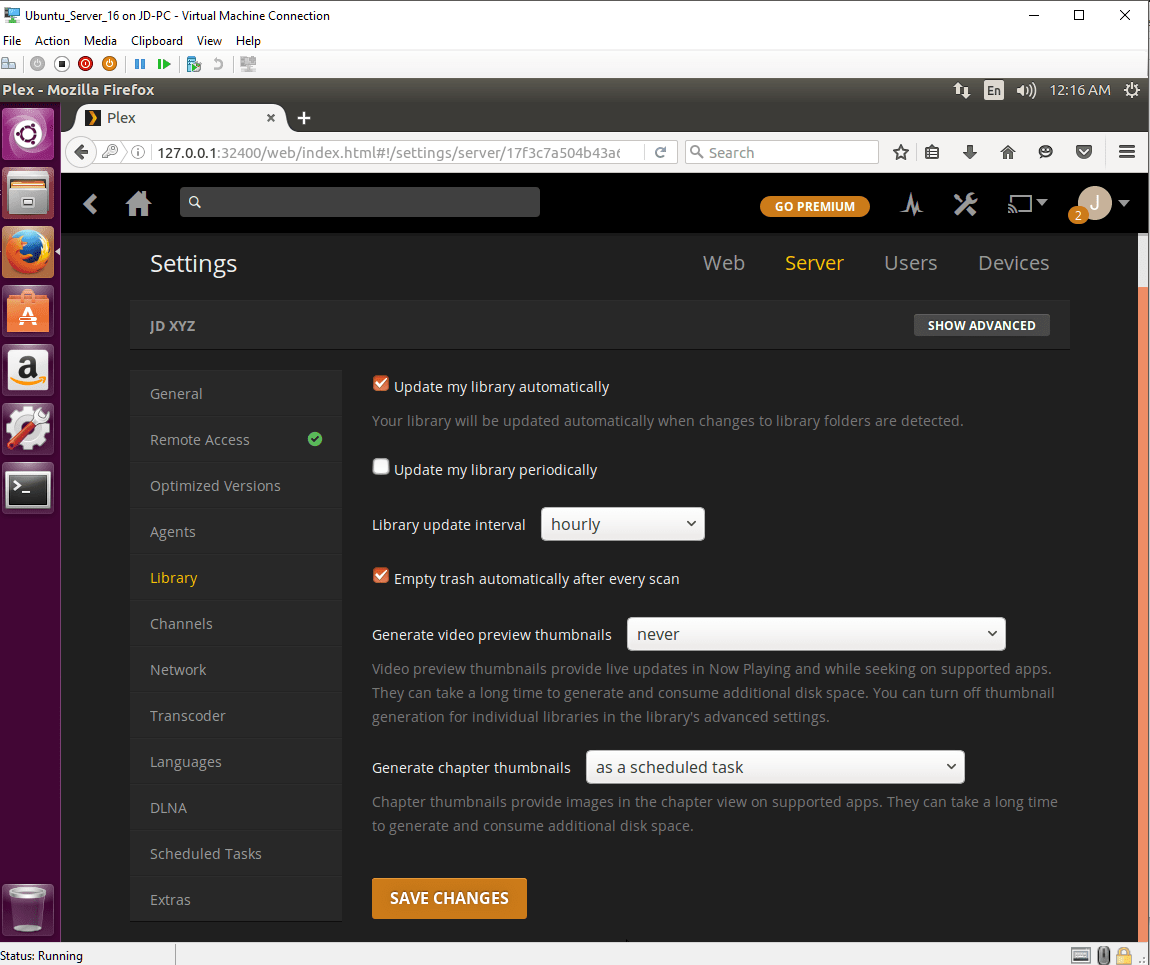Viewport: 1150px width, 965px height.
Task: Open the Clipboard menu
Action: (157, 41)
